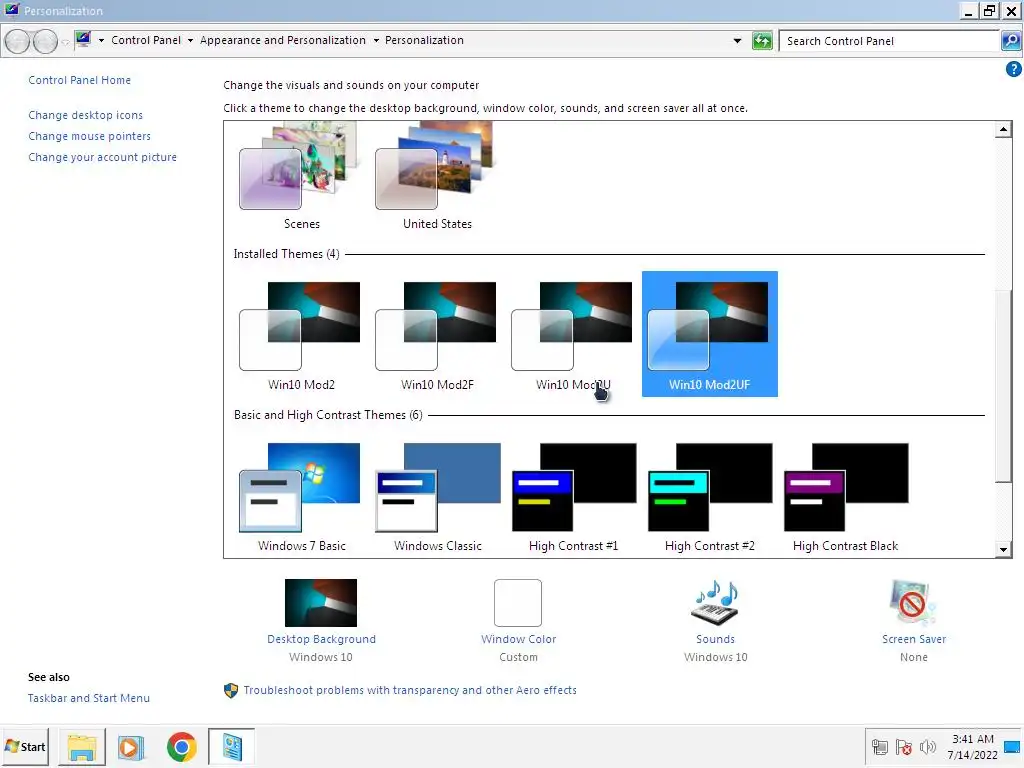Viewport: 1024px width, 768px height.
Task: Open the Screen Saver icon
Action: coord(912,602)
